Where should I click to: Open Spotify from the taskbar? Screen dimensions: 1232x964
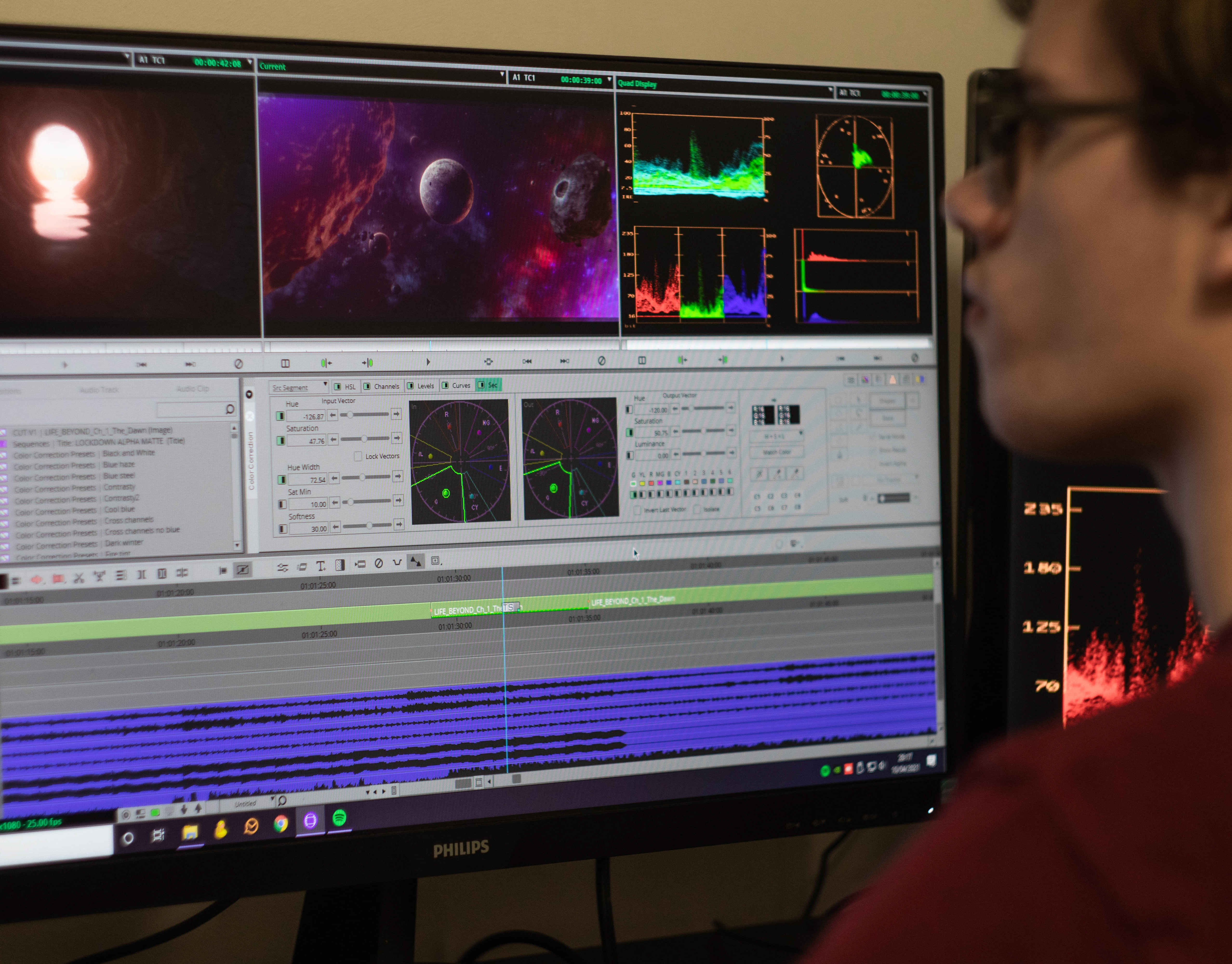pyautogui.click(x=339, y=818)
